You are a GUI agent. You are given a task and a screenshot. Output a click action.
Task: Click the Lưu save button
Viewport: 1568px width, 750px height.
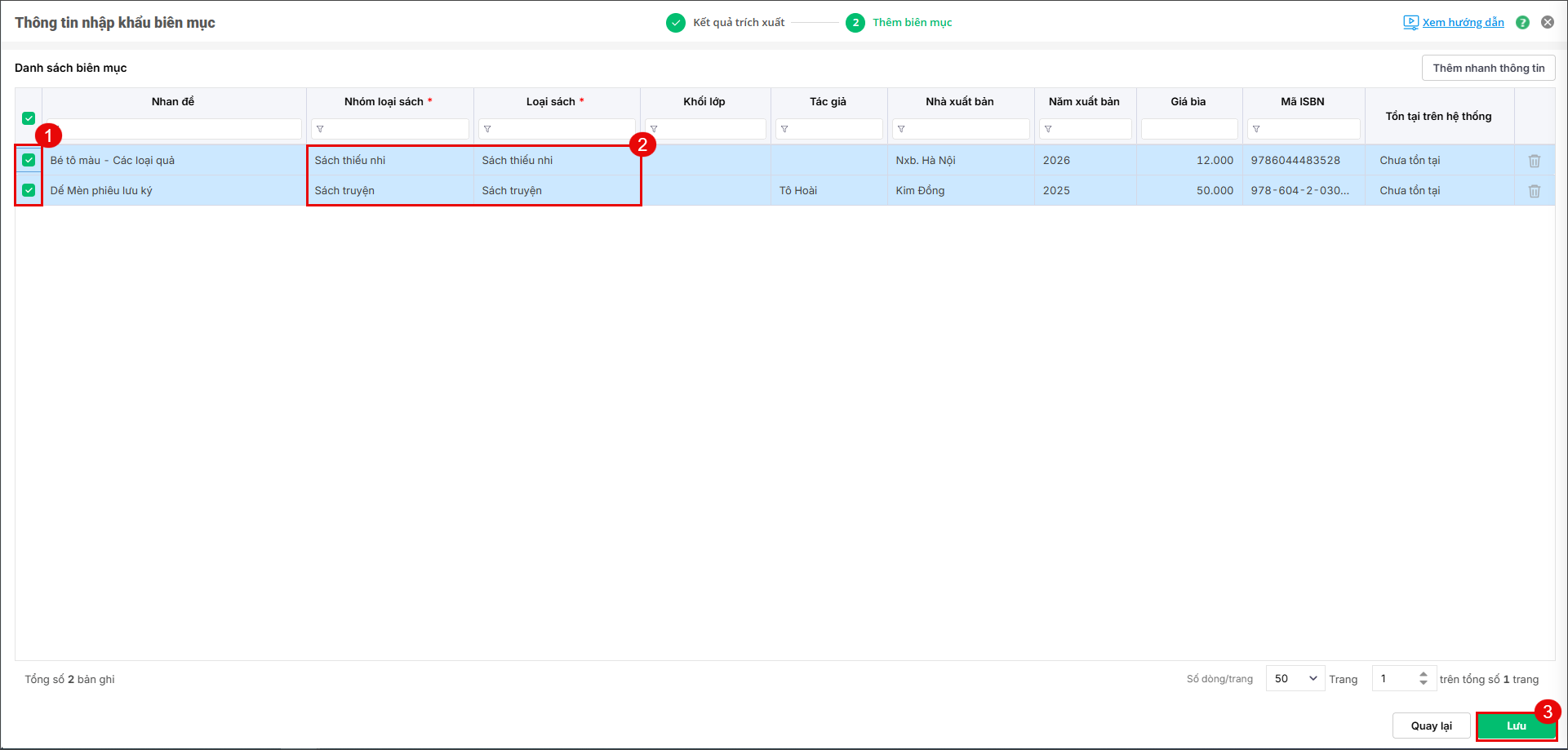[1517, 726]
